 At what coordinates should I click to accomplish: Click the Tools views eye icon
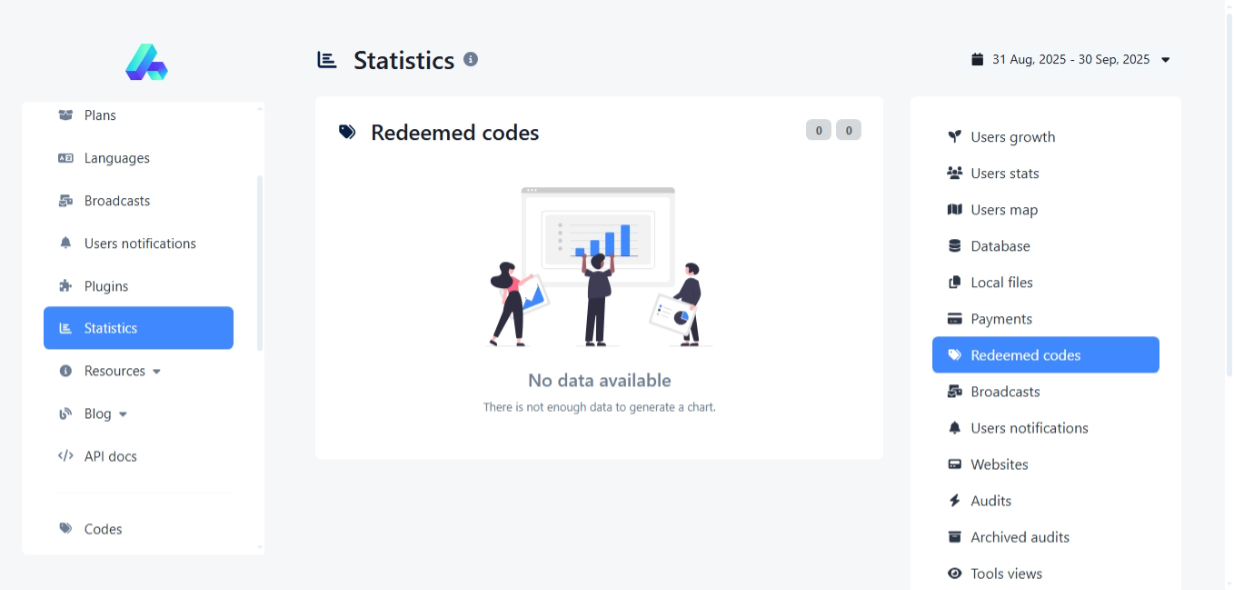(954, 574)
